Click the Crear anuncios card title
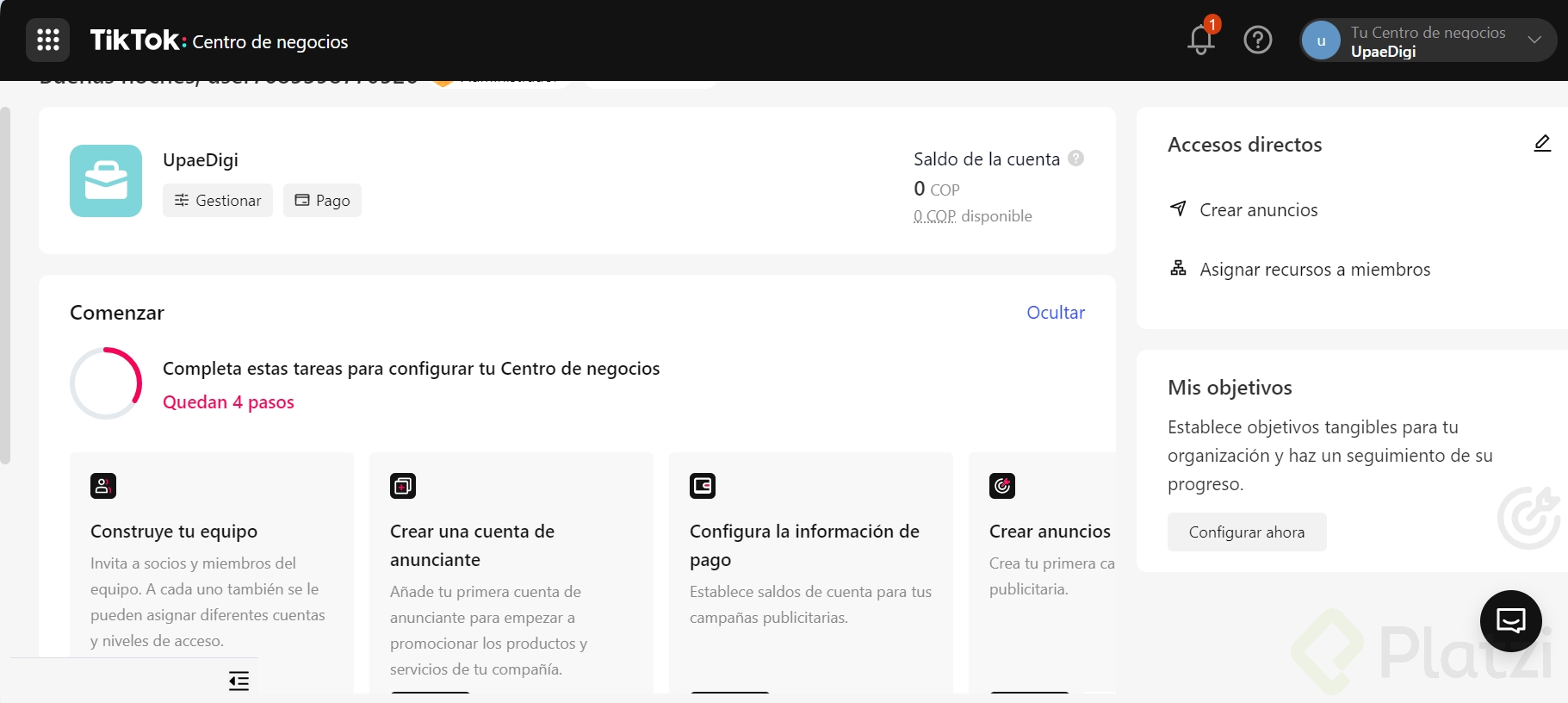 (1050, 532)
